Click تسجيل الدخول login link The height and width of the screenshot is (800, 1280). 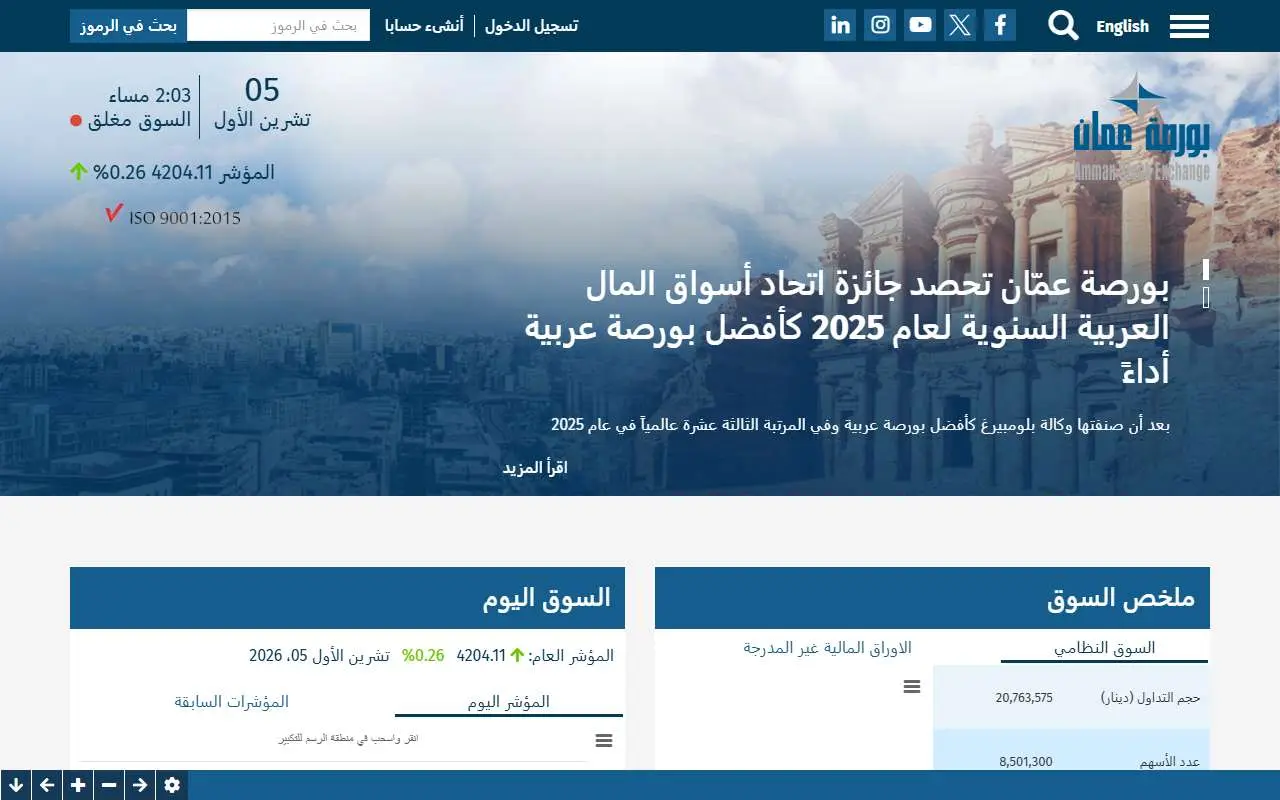[x=531, y=26]
